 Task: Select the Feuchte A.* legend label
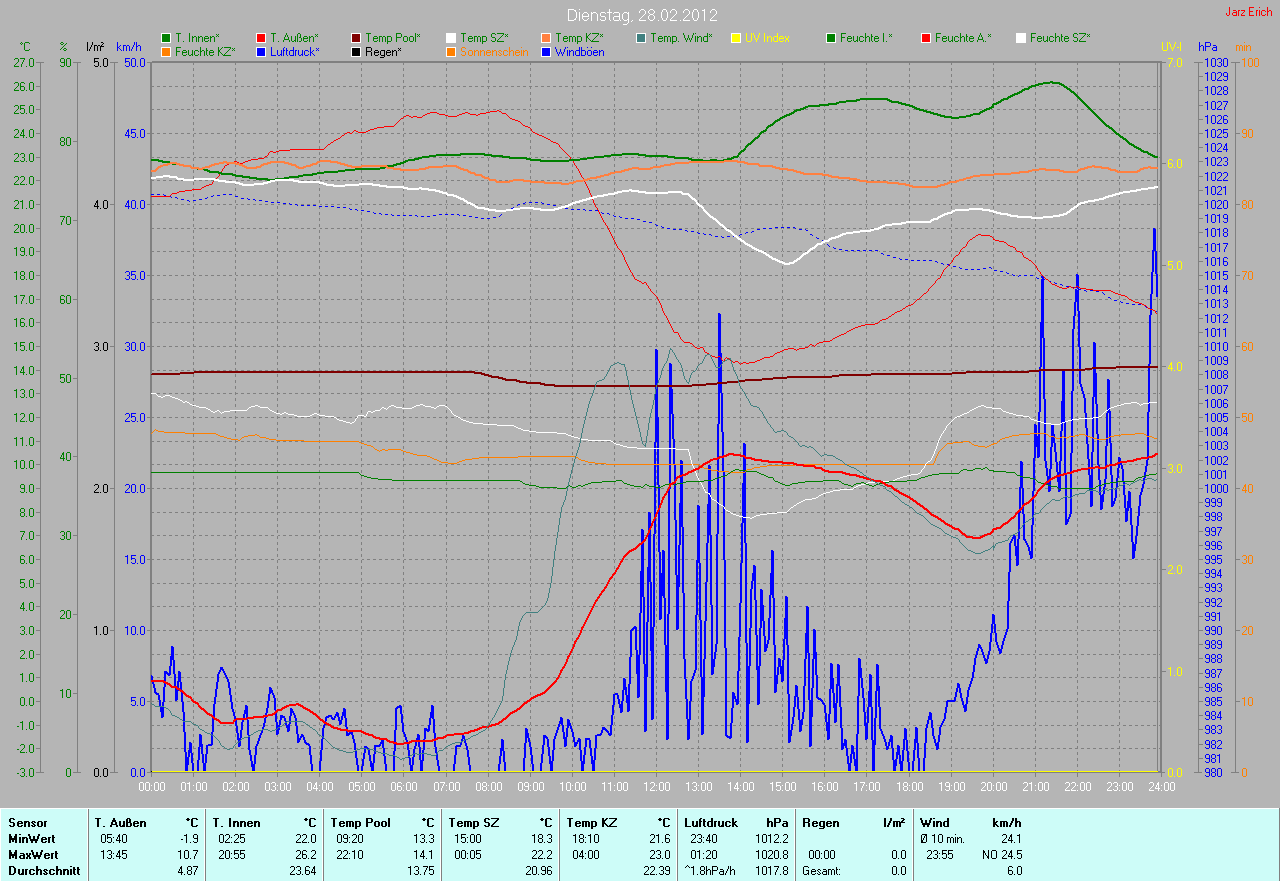[x=963, y=38]
